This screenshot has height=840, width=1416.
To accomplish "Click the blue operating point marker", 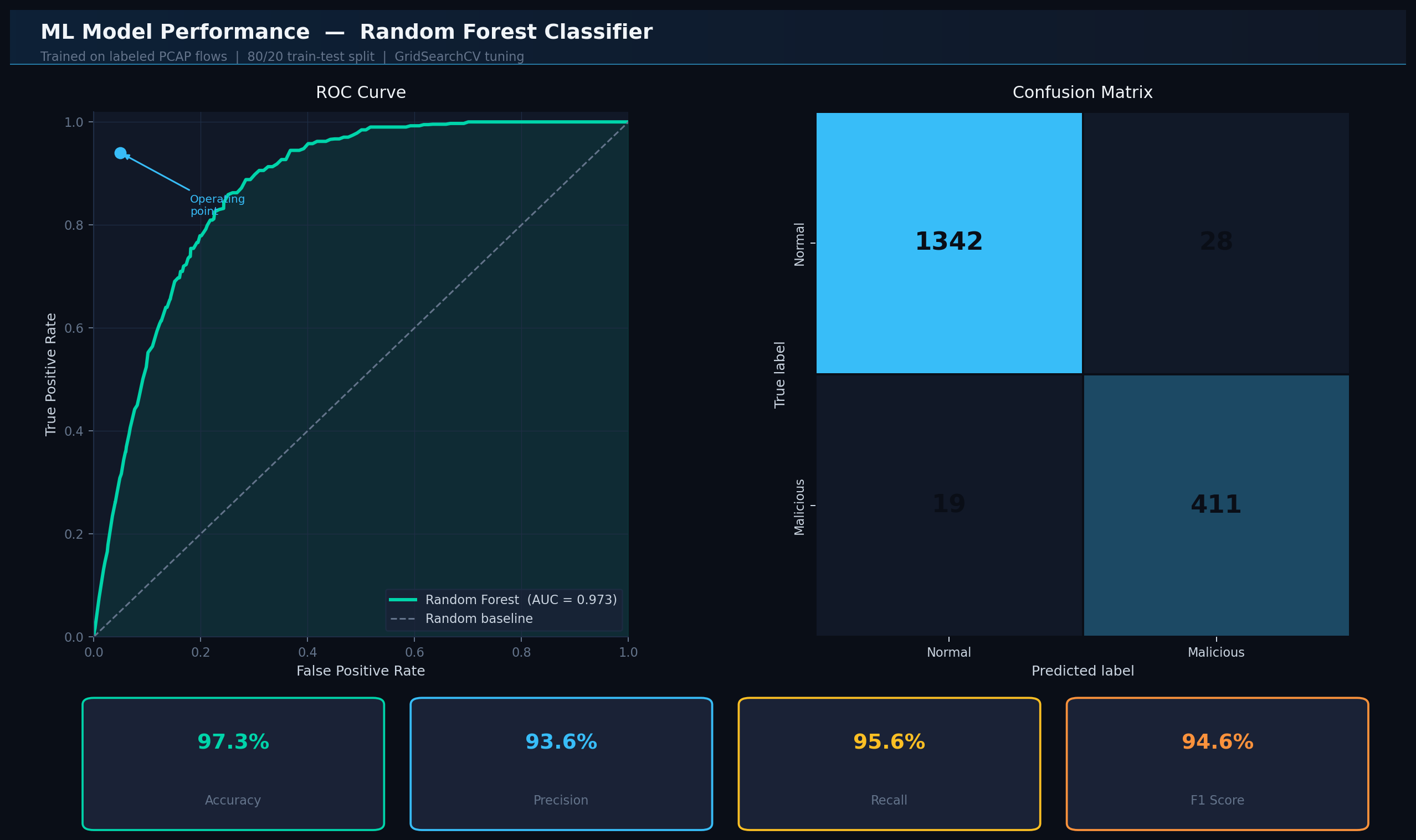I will point(120,153).
